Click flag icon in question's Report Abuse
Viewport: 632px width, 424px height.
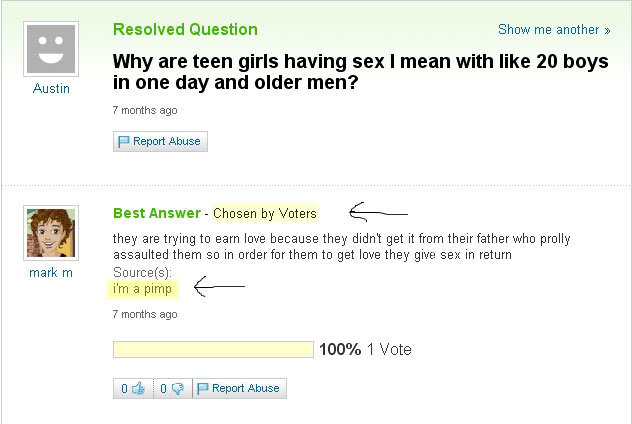[x=123, y=141]
